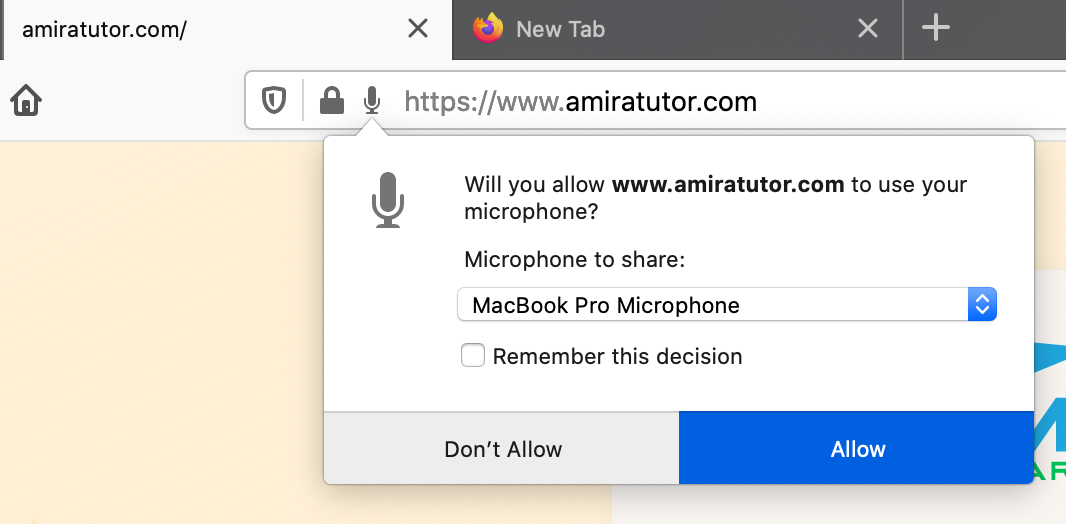Close the New Tab tab
The width and height of the screenshot is (1066, 524).
pyautogui.click(x=867, y=29)
